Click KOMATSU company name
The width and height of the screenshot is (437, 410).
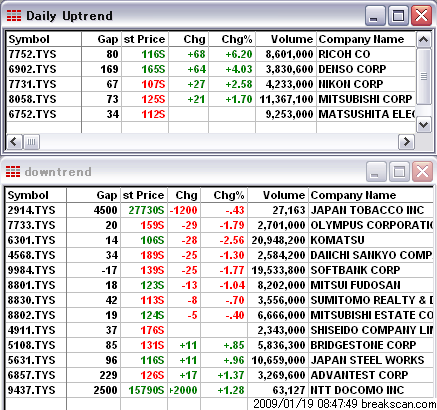[337, 240]
